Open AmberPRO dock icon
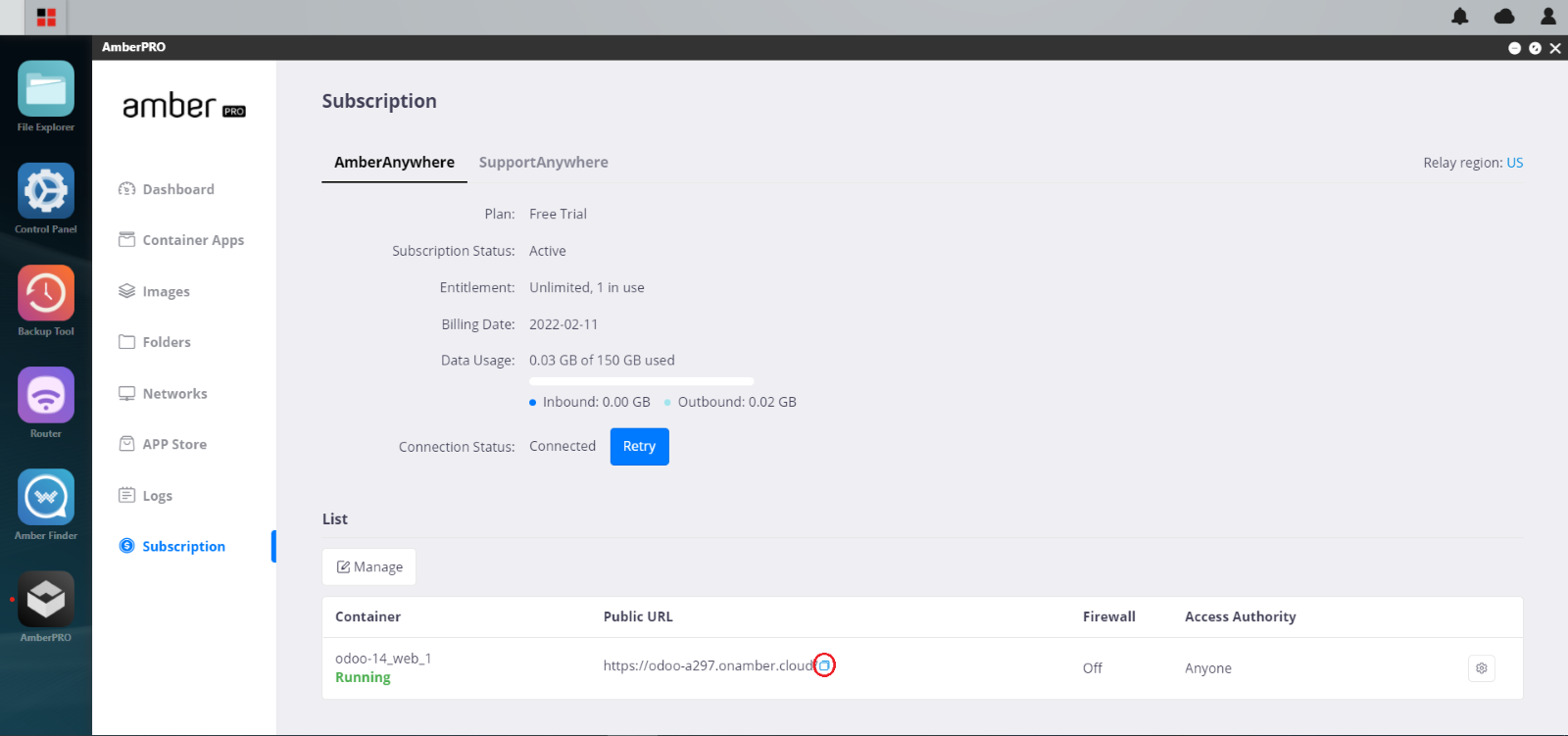 pyautogui.click(x=46, y=599)
